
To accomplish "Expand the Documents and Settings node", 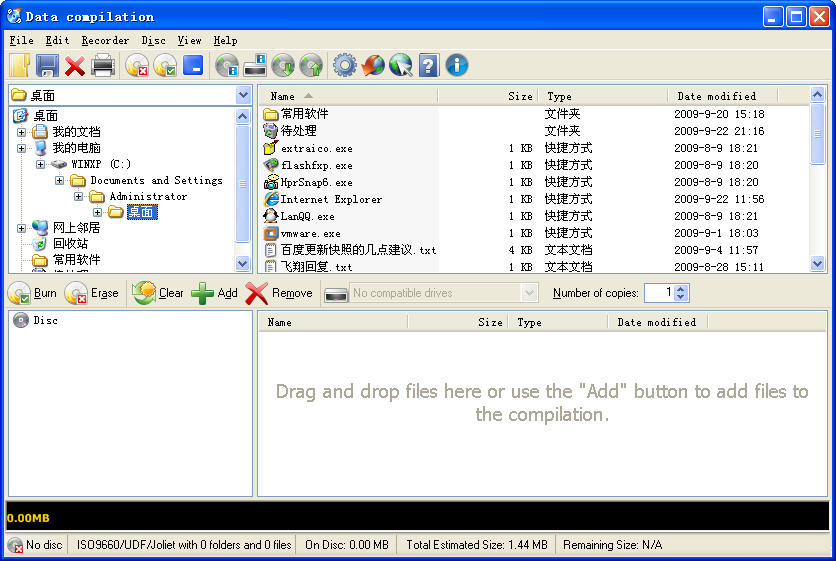I will 60,180.
